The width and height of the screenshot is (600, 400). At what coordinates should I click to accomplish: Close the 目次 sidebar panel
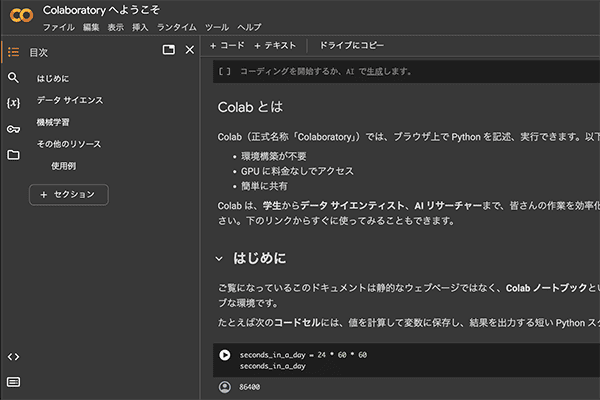[x=189, y=50]
